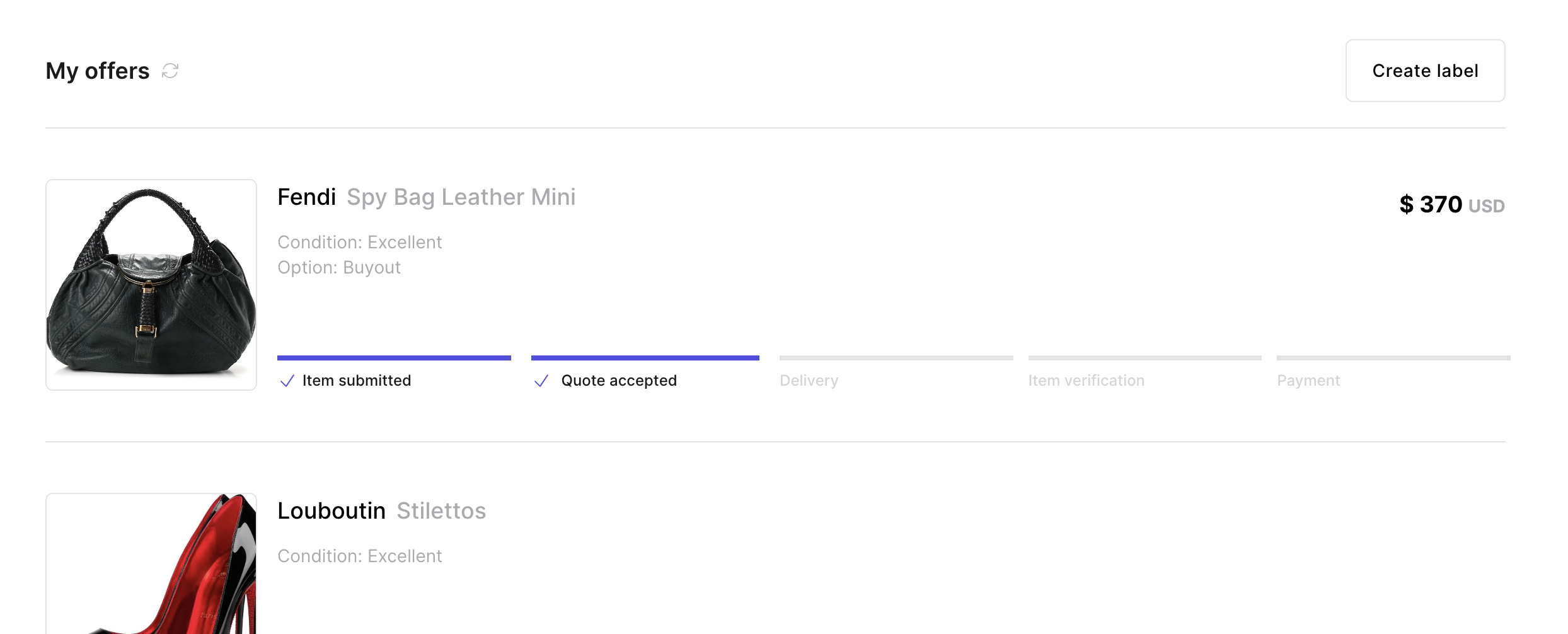Click the My offers heading
The height and width of the screenshot is (634, 1568).
[x=98, y=71]
